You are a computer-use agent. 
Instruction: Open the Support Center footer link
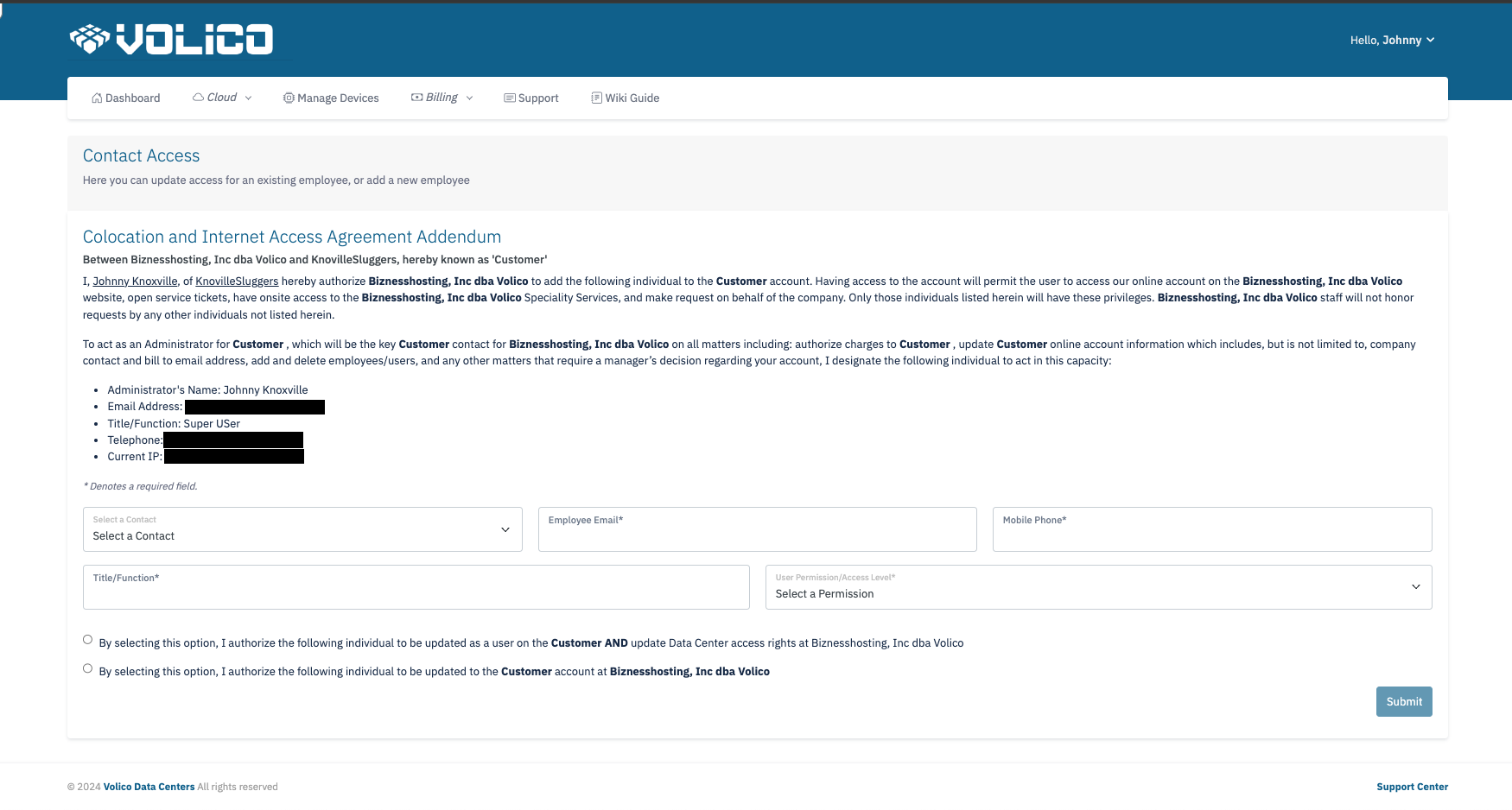[x=1413, y=787]
